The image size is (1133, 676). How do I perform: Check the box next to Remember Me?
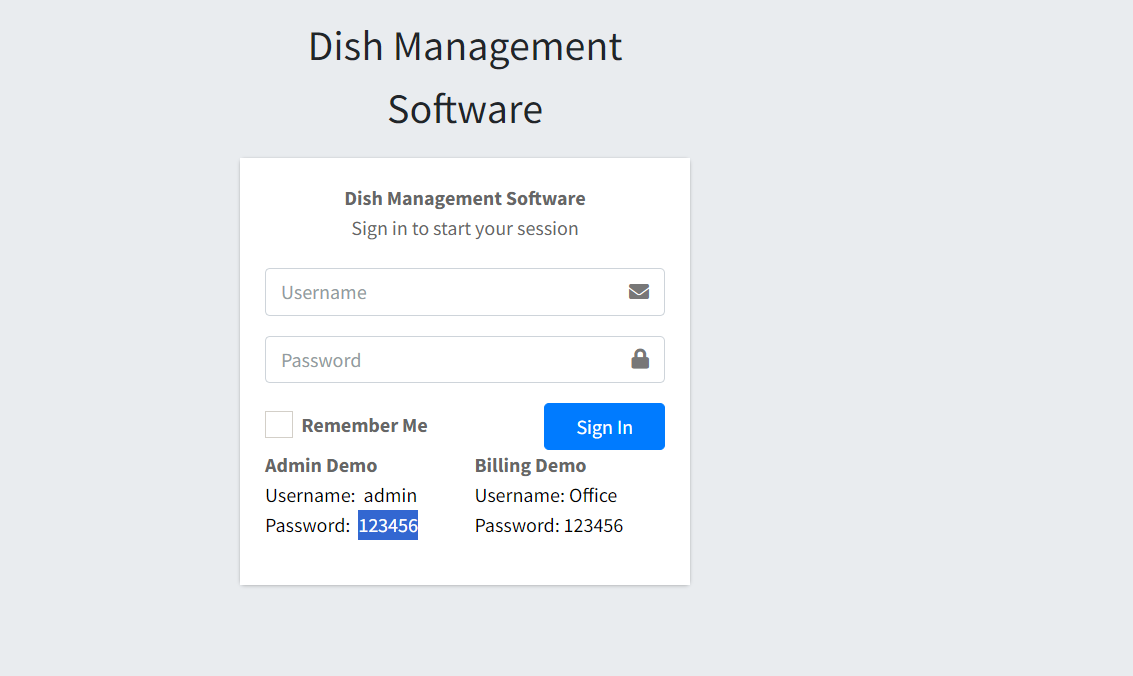coord(278,424)
